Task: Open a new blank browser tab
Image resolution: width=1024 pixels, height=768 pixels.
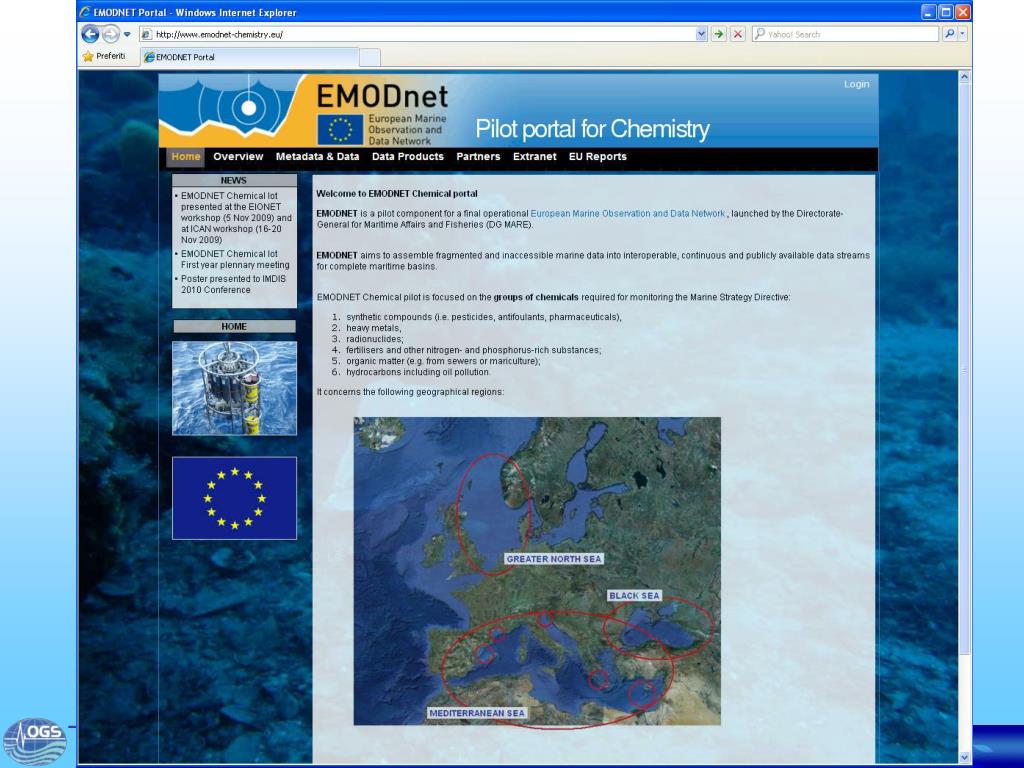Action: pyautogui.click(x=370, y=57)
